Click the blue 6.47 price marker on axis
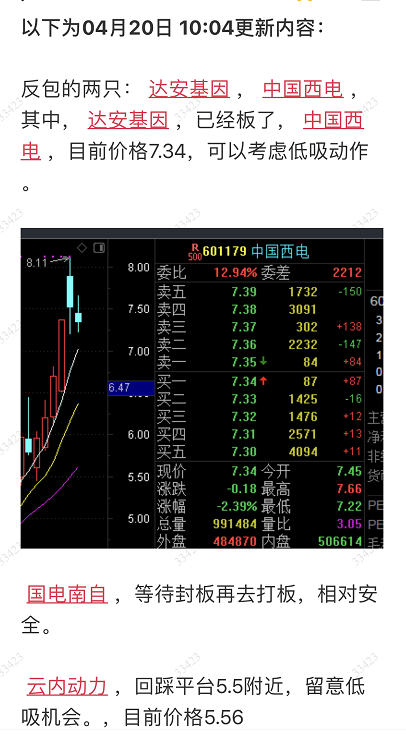 pos(131,388)
